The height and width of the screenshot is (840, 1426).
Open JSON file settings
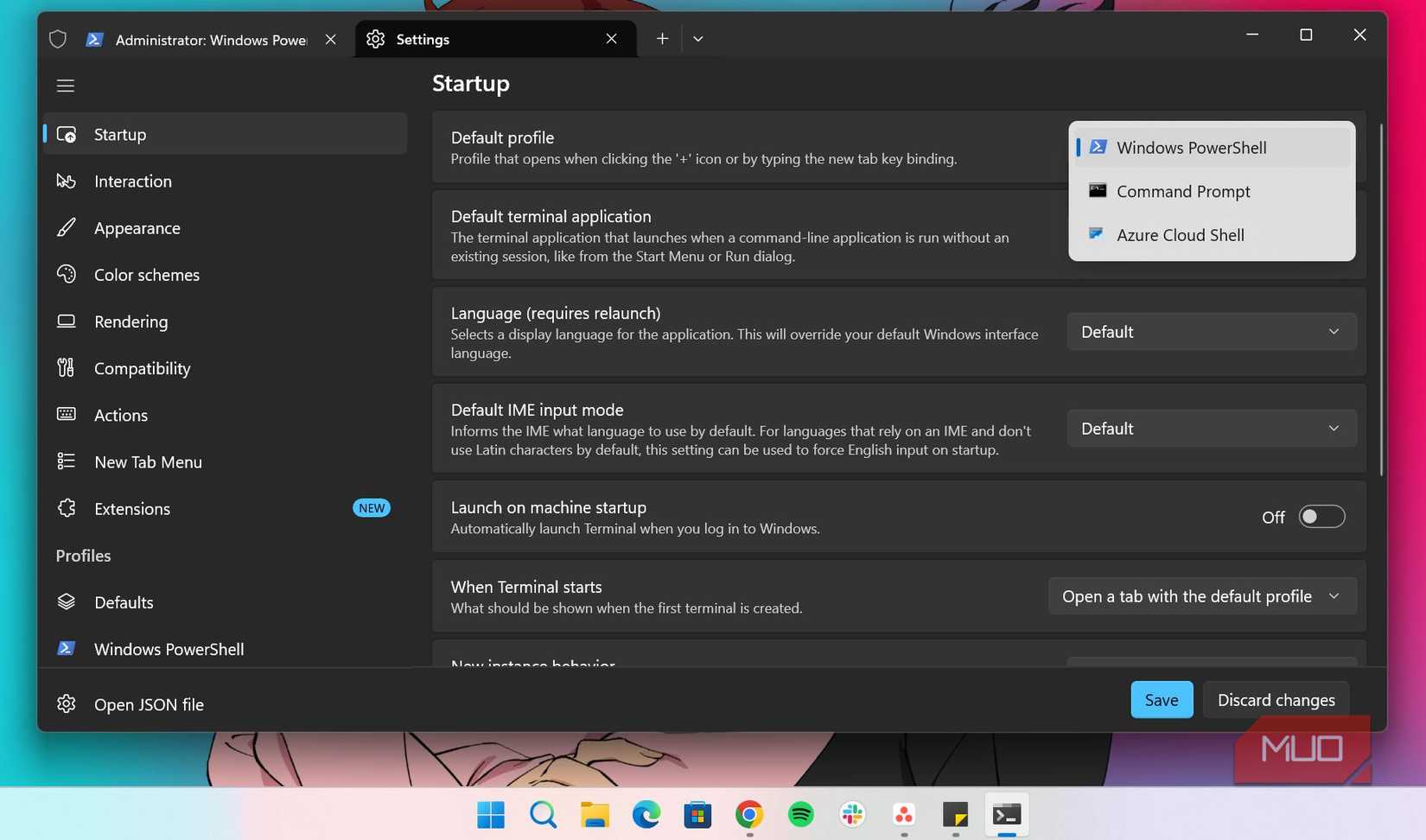coord(225,704)
